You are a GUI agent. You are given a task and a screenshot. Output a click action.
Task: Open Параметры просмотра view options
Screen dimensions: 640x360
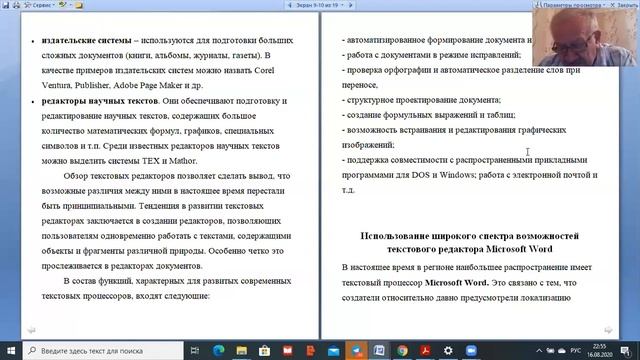click(x=570, y=5)
